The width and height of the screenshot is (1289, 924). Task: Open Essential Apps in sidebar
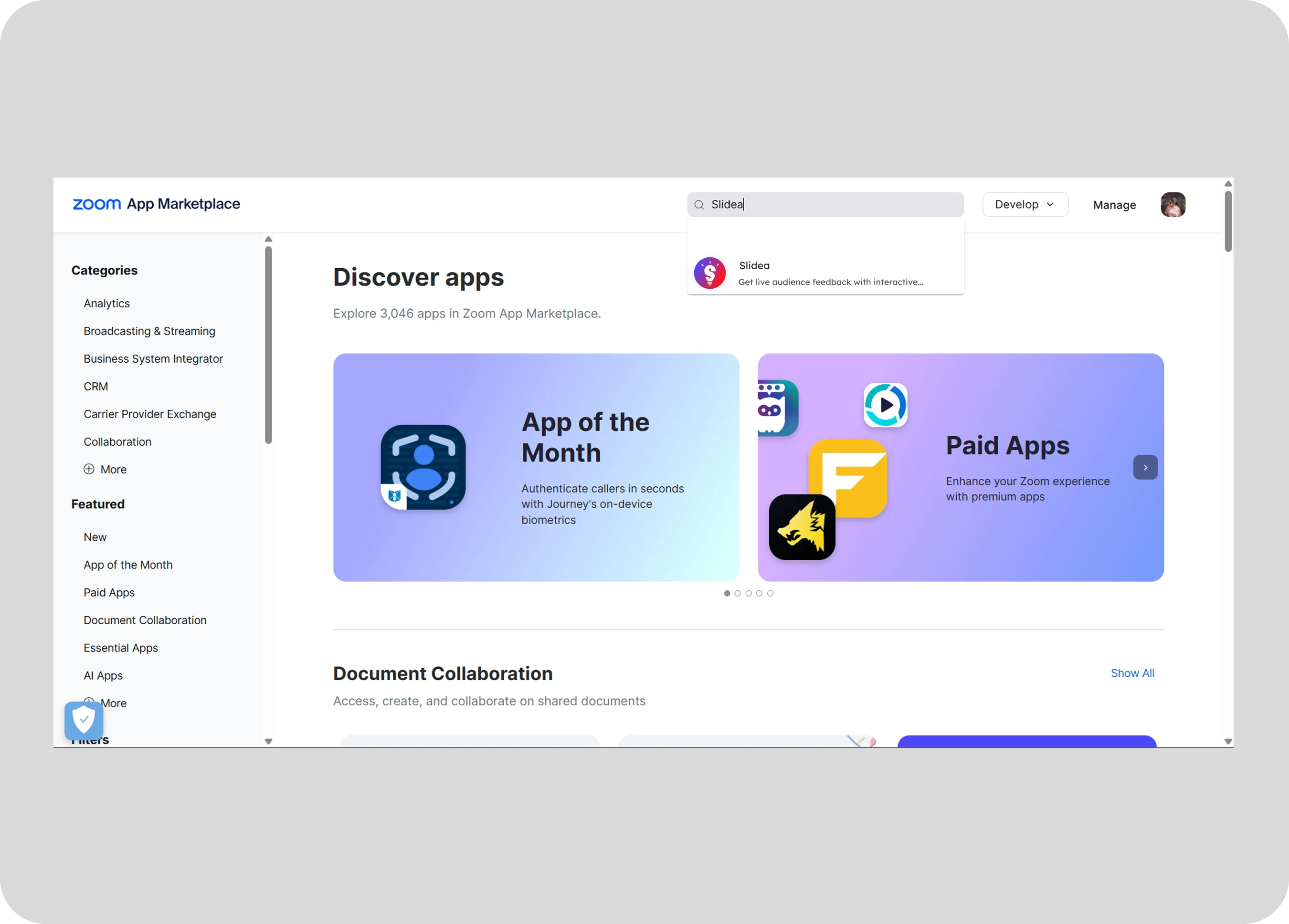120,649
